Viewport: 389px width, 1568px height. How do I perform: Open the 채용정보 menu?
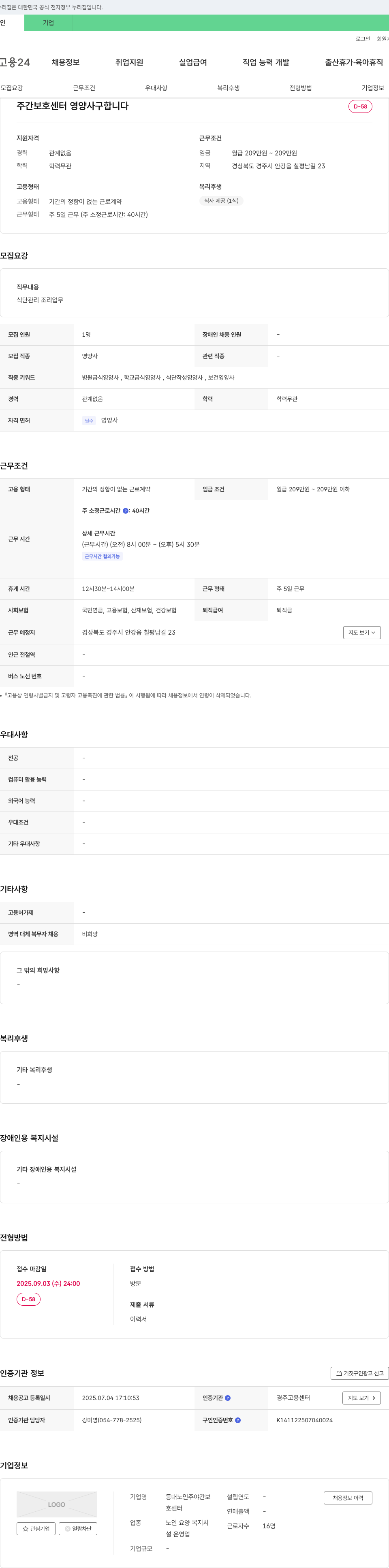coord(65,62)
